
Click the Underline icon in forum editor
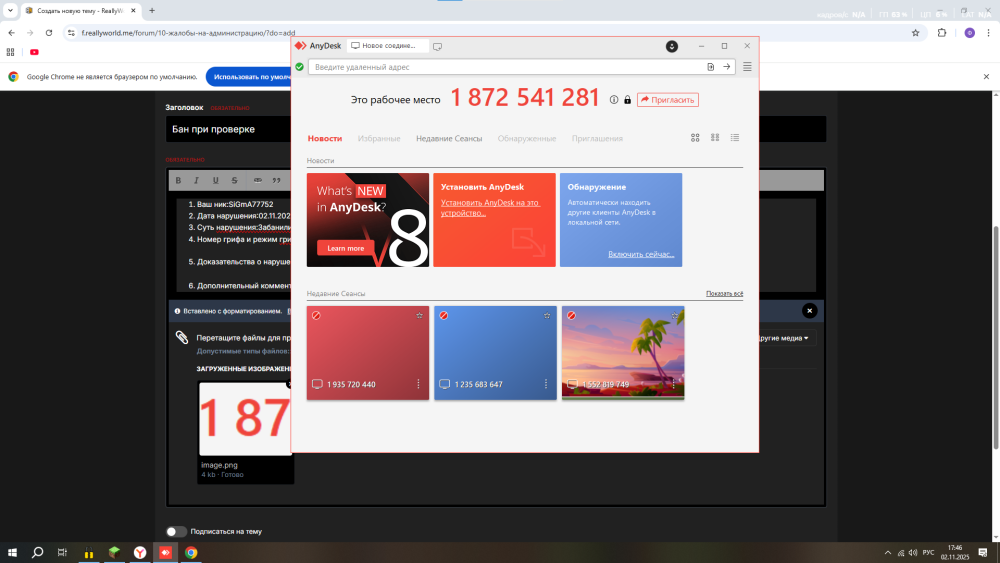coord(216,180)
